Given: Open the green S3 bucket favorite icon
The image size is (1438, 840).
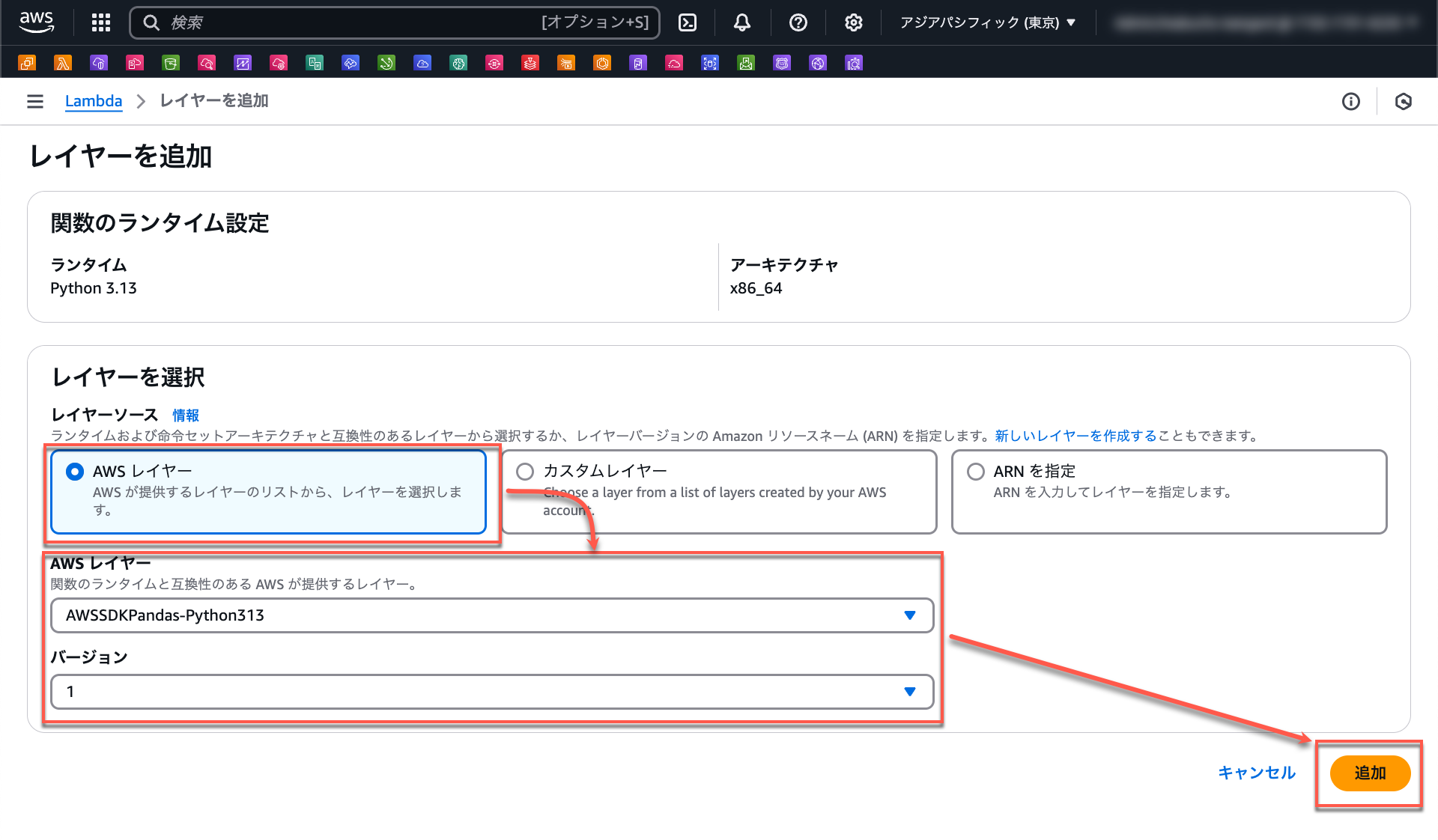Looking at the screenshot, I should (171, 63).
